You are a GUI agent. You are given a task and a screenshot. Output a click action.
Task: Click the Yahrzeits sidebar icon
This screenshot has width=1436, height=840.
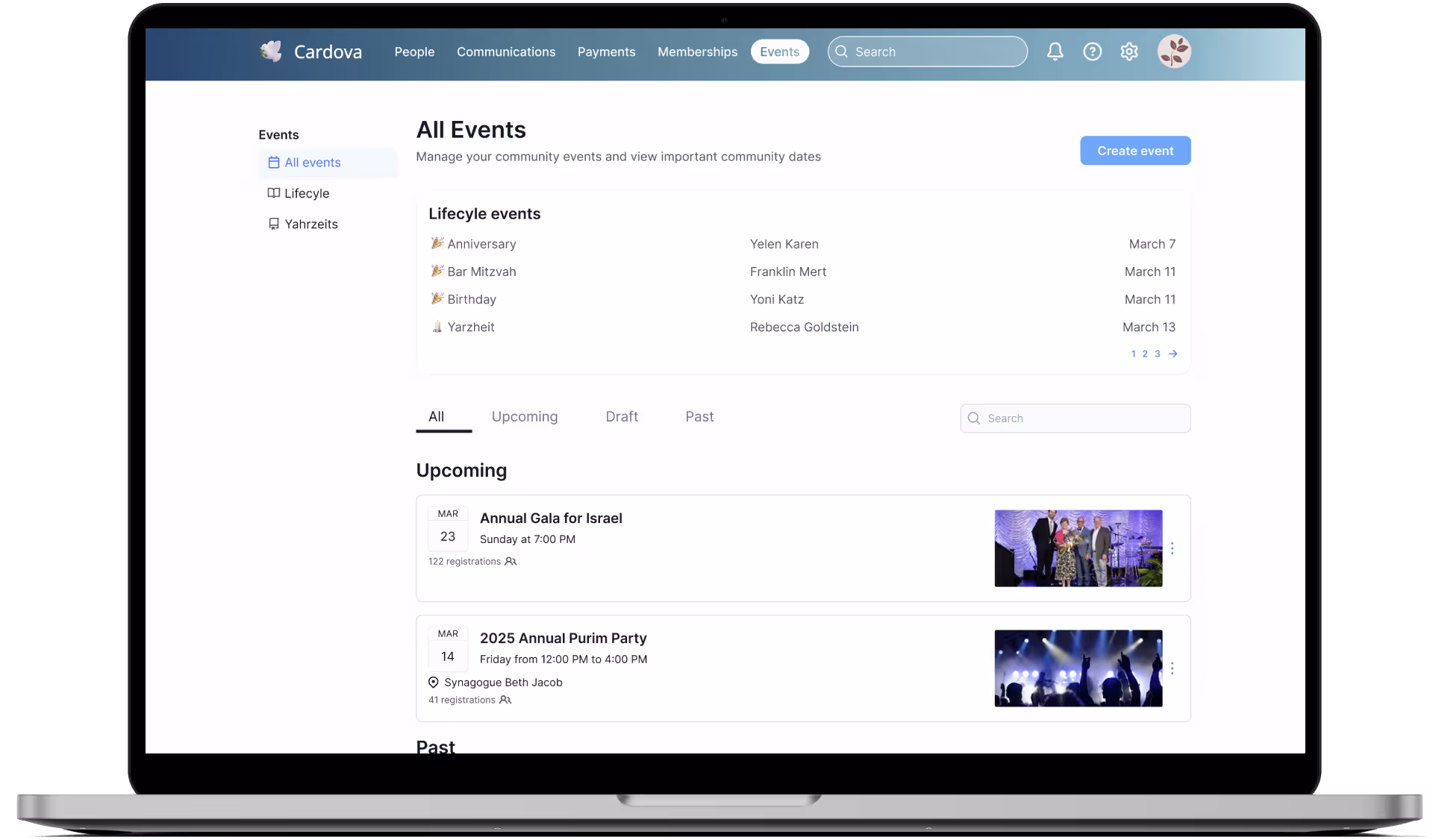click(274, 224)
